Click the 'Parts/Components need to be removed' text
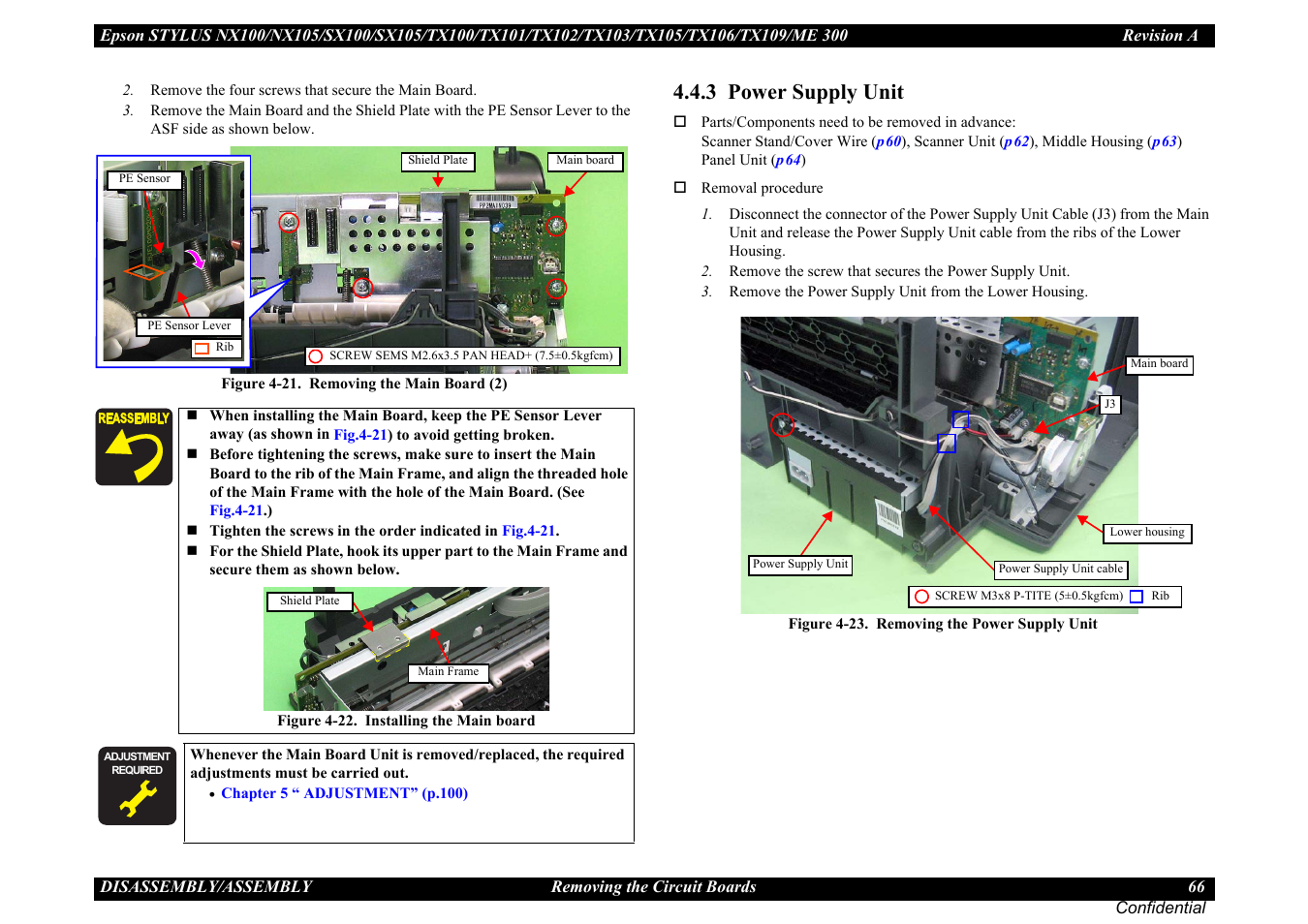 click(x=858, y=122)
